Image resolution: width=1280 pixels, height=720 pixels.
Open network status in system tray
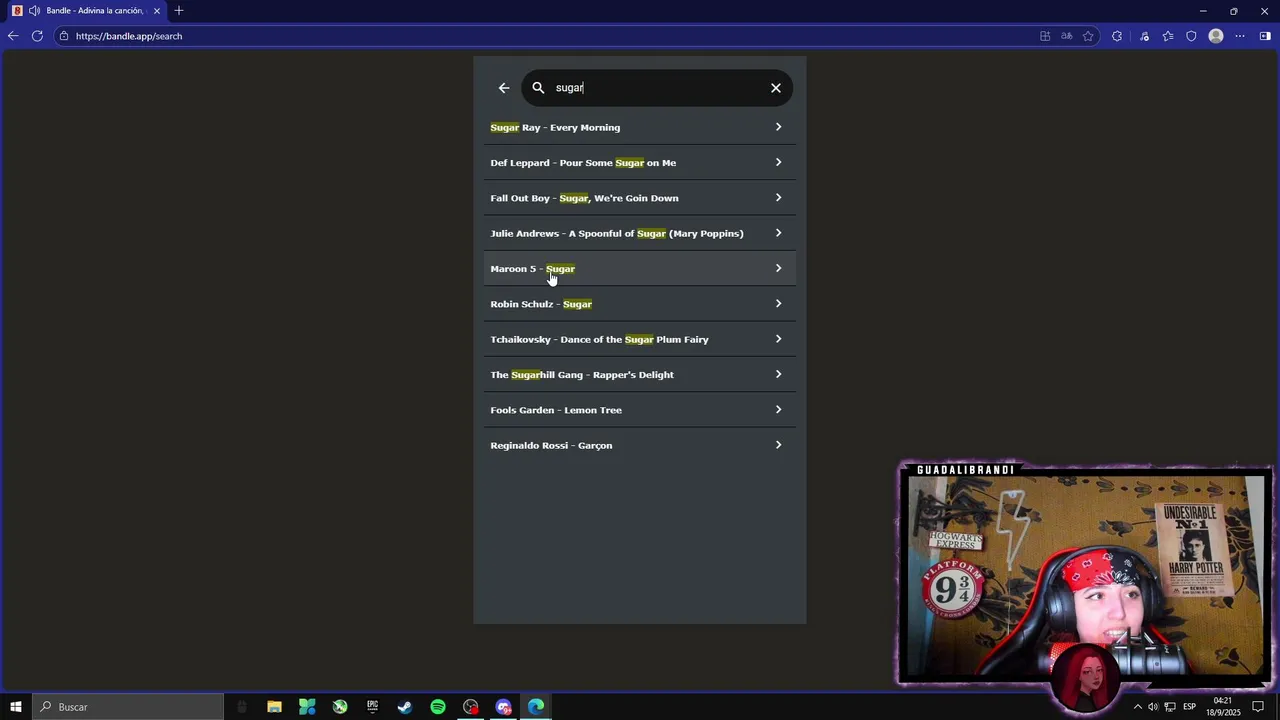(x=1170, y=707)
